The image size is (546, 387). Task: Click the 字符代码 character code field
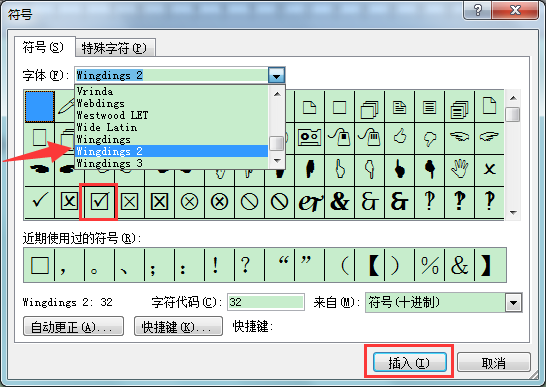[x=266, y=302]
